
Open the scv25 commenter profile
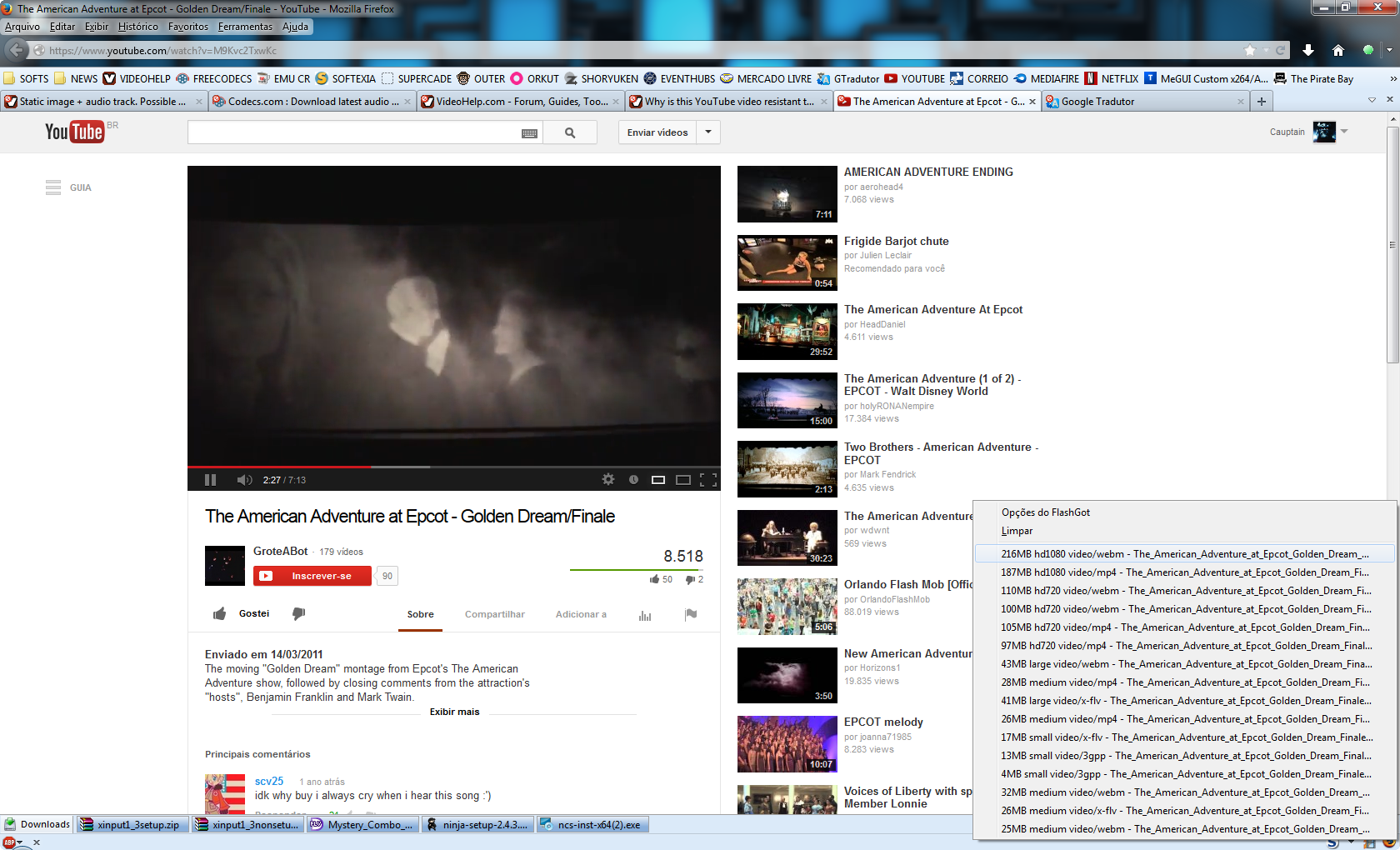click(269, 781)
